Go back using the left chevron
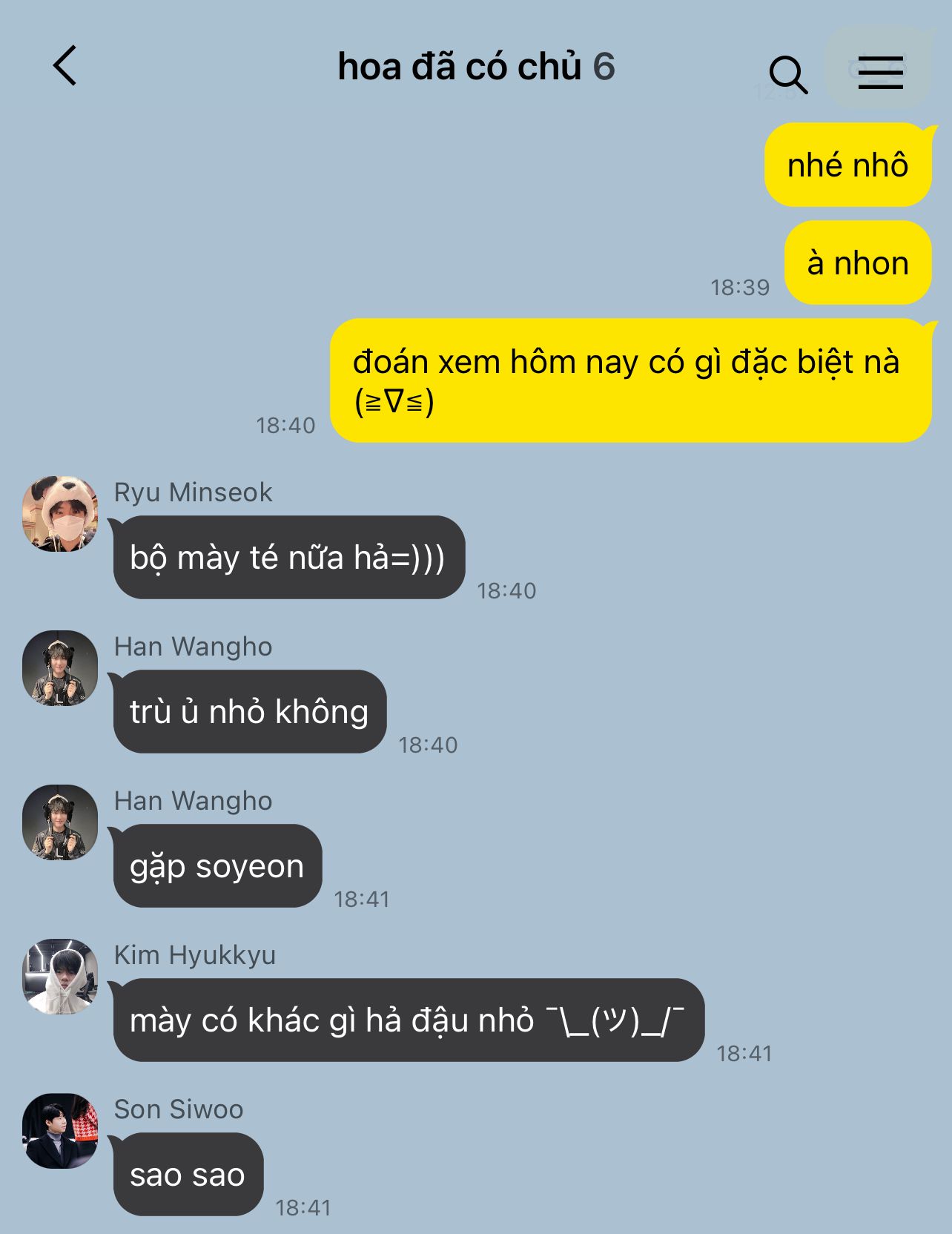952x1234 pixels. tap(65, 66)
